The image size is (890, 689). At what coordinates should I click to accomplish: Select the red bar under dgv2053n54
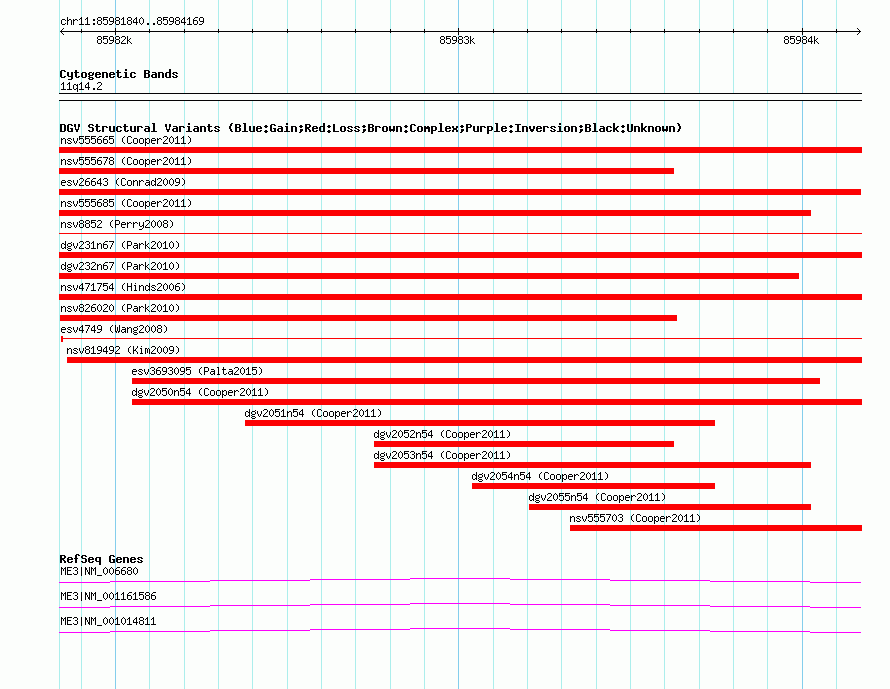[x=592, y=465]
